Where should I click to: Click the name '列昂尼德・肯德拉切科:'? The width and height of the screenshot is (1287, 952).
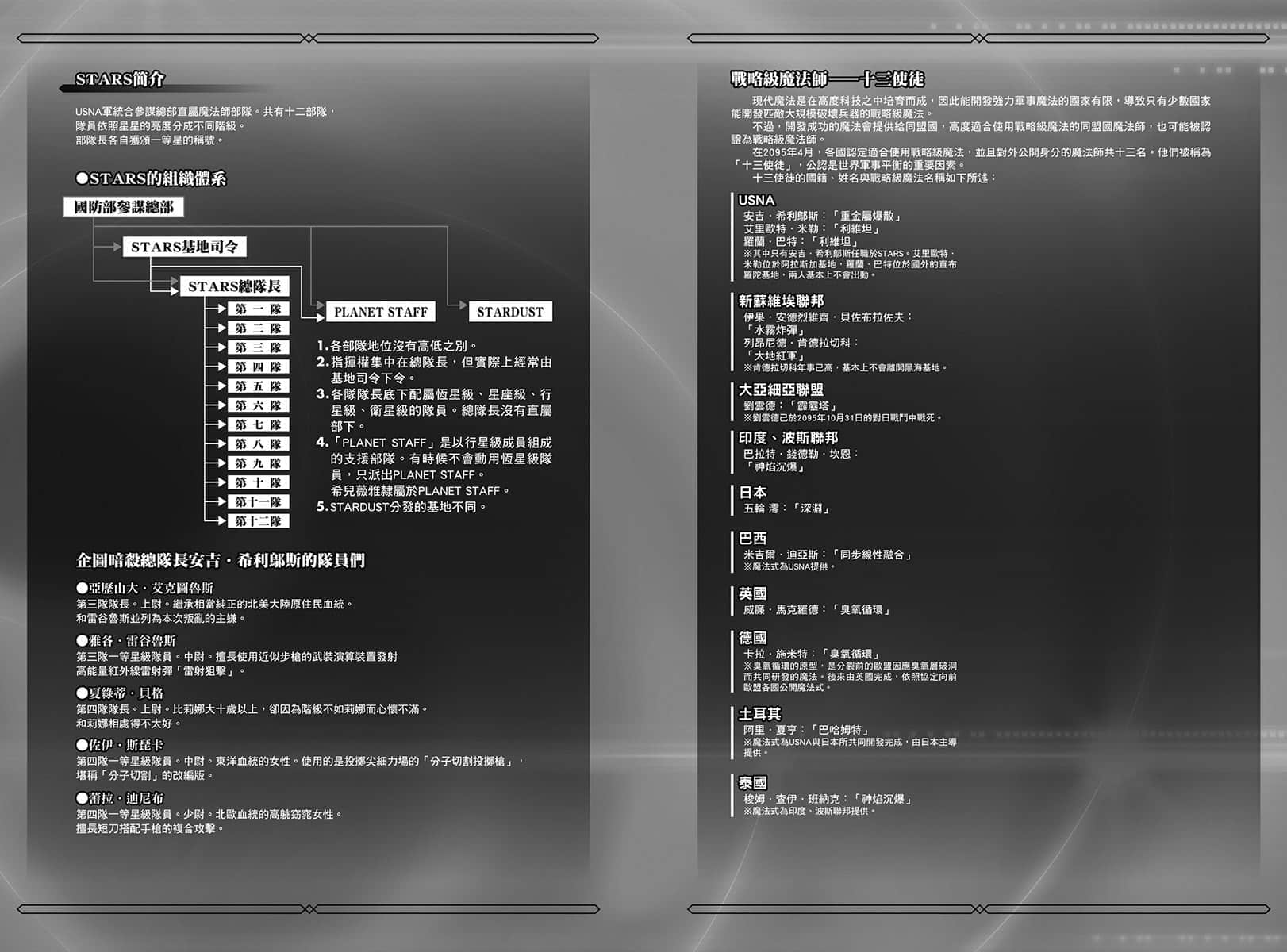coord(802,343)
